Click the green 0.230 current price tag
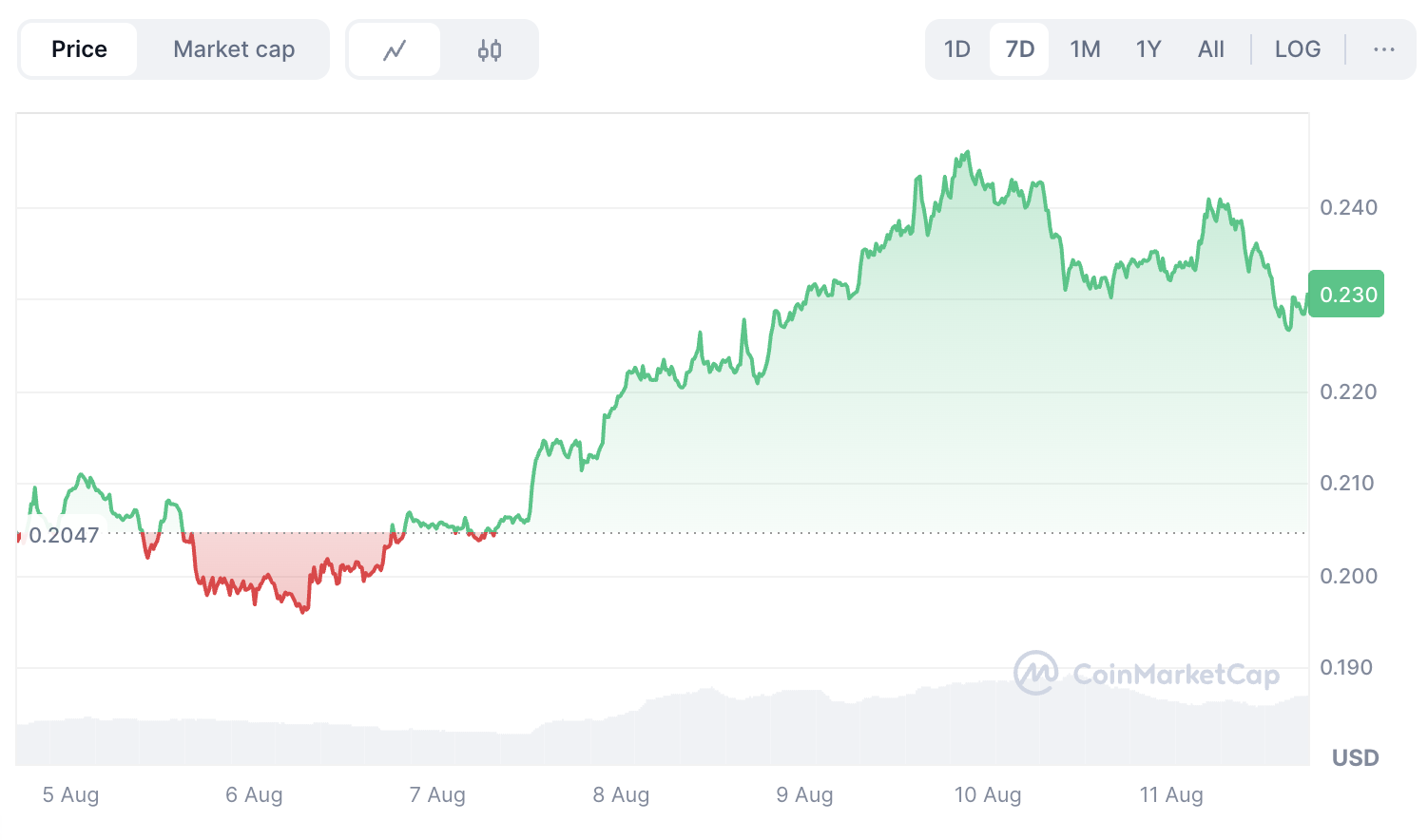Image resolution: width=1428 pixels, height=840 pixels. [x=1347, y=295]
